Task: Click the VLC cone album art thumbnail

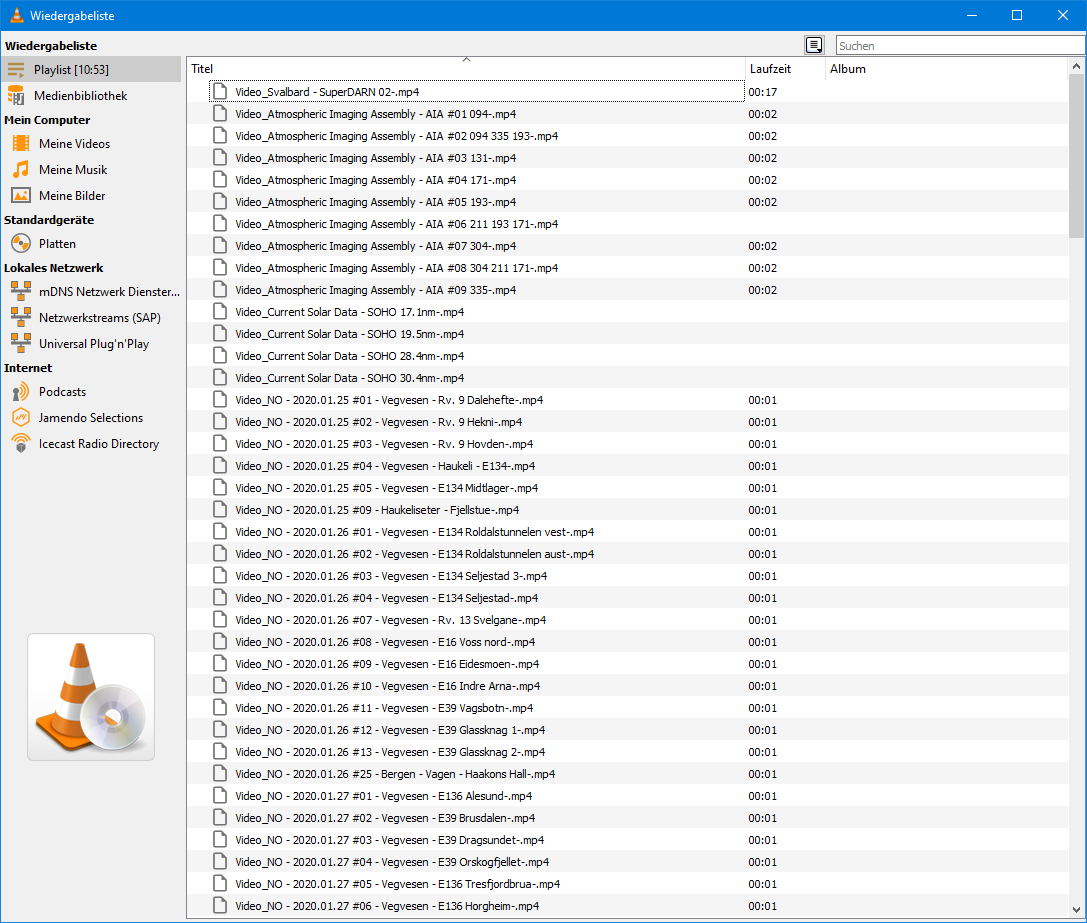Action: pyautogui.click(x=91, y=697)
